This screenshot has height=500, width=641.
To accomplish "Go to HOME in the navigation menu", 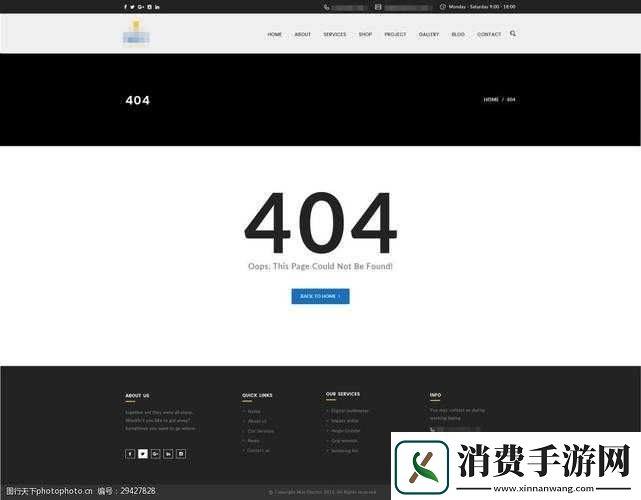I will [x=275, y=34].
